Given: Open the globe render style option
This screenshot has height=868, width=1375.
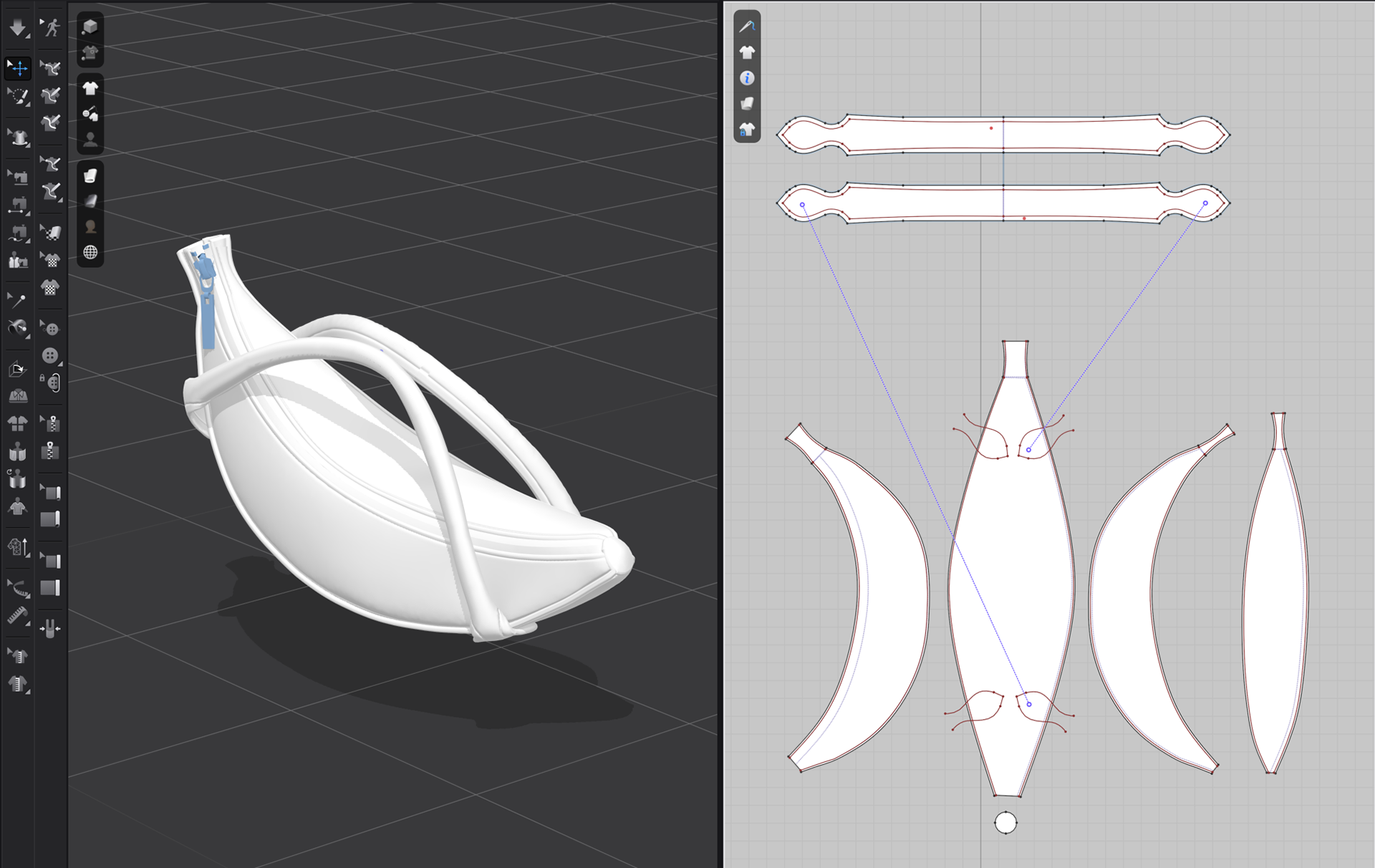Looking at the screenshot, I should tap(90, 252).
